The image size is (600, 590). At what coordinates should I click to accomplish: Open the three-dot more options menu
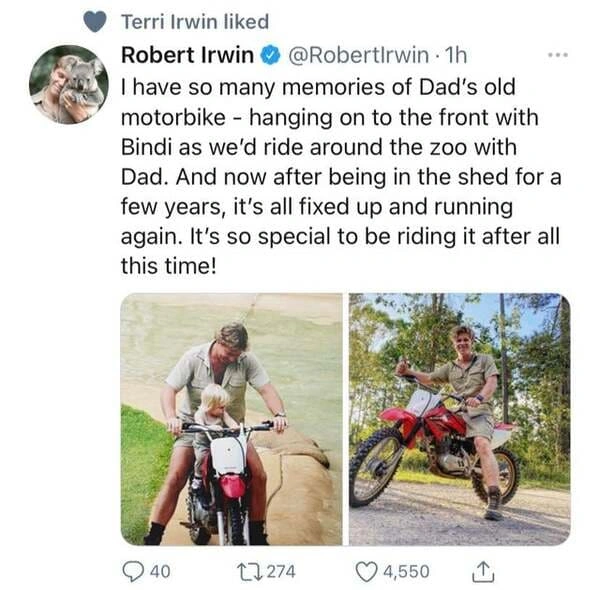point(556,56)
